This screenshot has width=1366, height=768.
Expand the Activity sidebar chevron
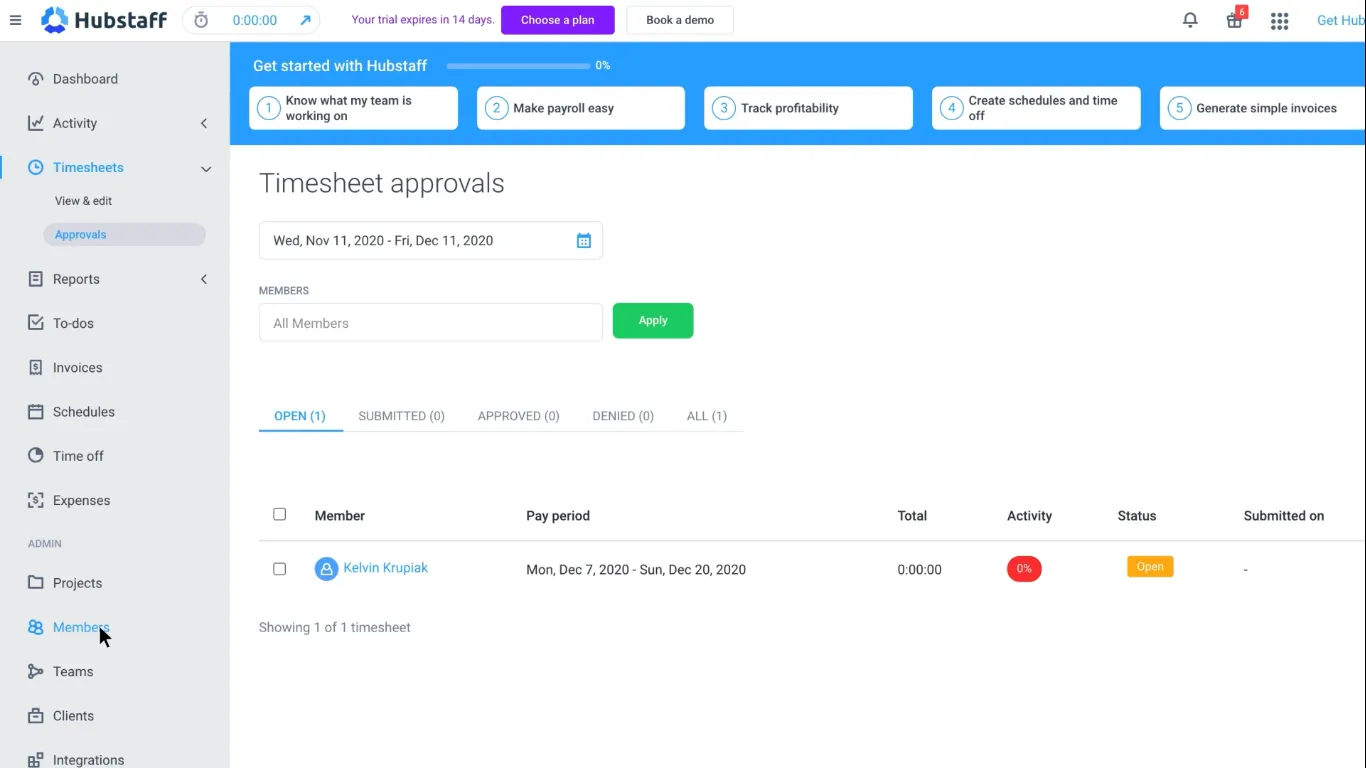click(x=204, y=123)
